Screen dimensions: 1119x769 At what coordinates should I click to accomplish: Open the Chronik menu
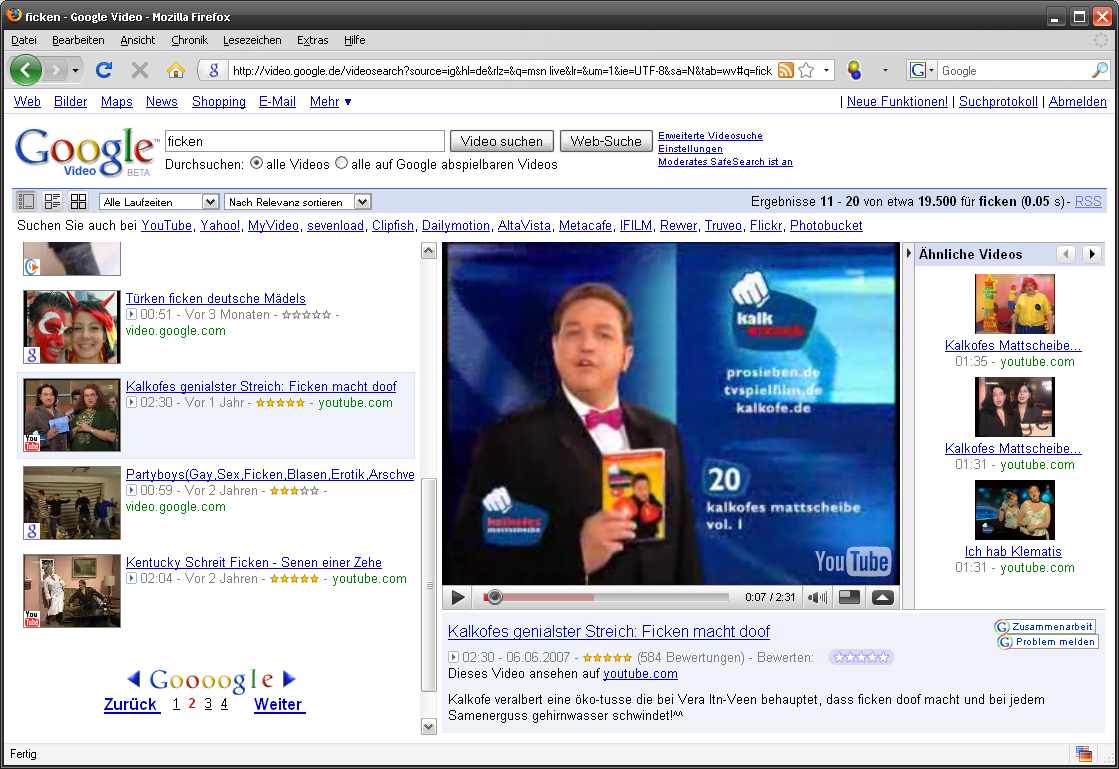[x=189, y=40]
